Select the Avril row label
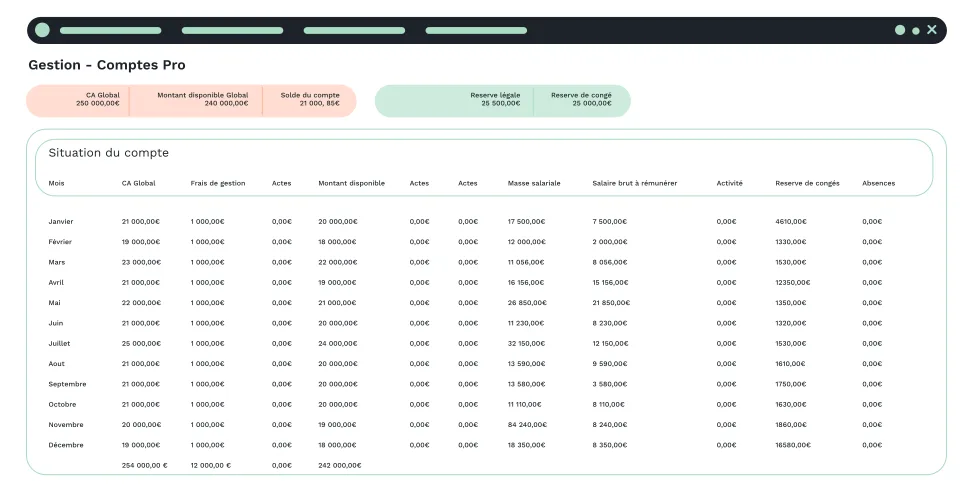971x500 pixels. [56, 283]
